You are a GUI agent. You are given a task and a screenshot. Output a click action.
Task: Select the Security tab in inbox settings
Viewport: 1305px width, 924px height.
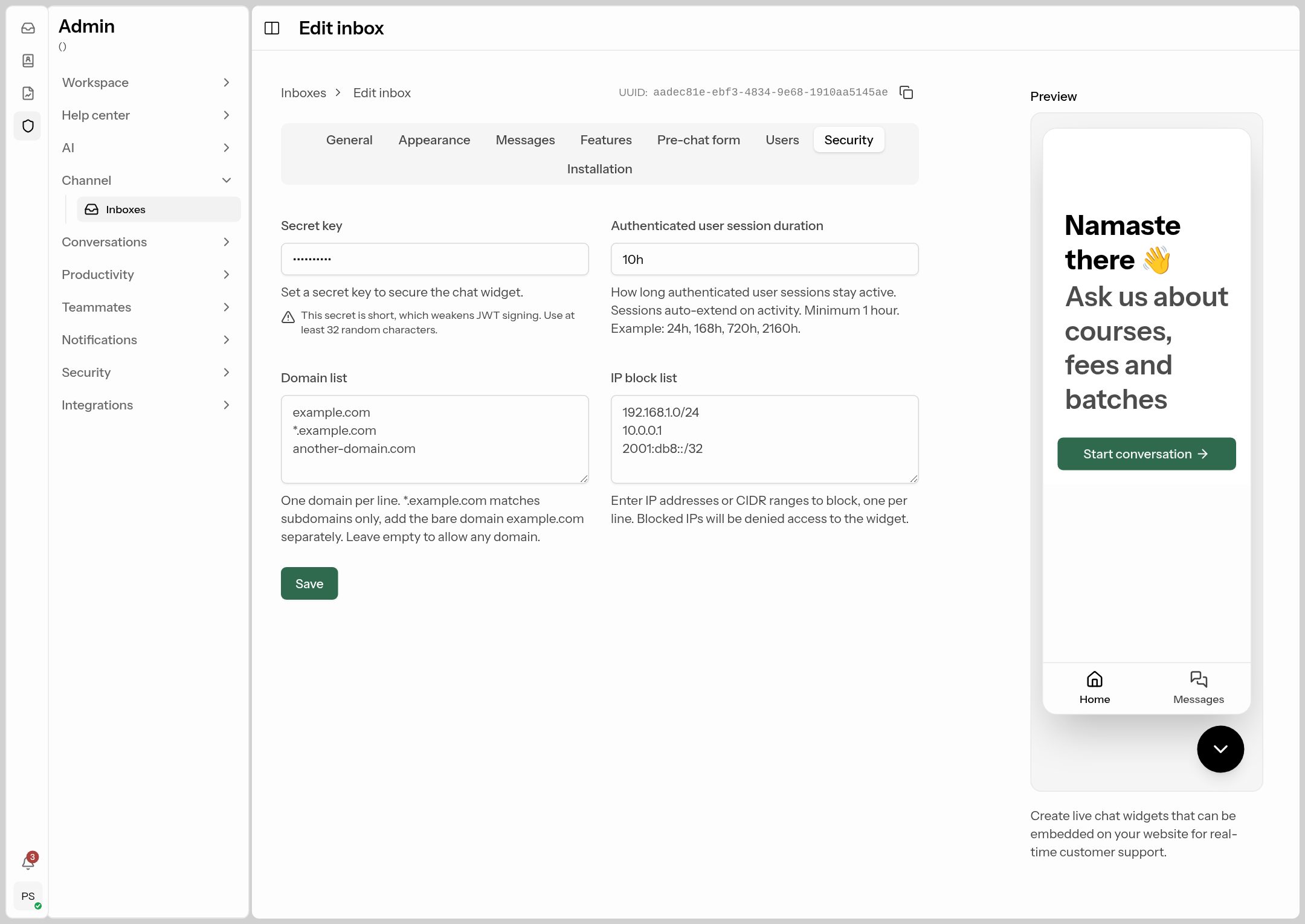(x=848, y=140)
